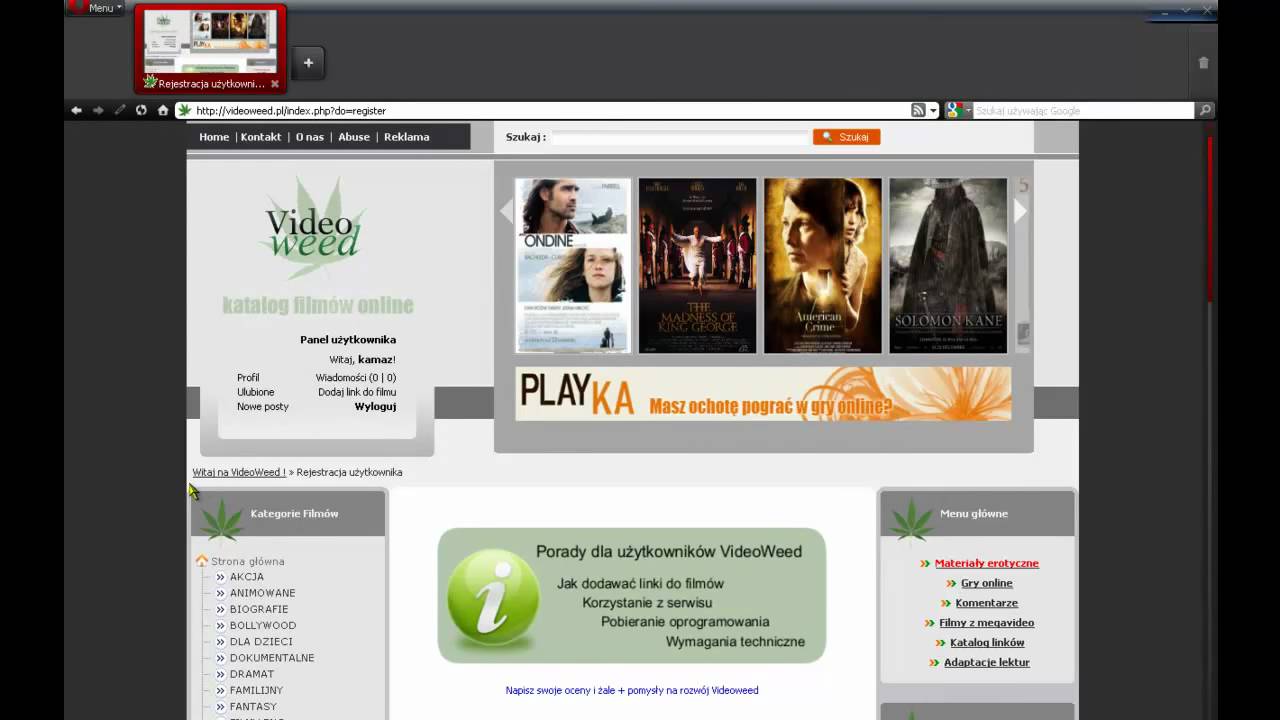Expand the address bar history dropdown arrow
This screenshot has height=720, width=1280.
pyautogui.click(x=933, y=111)
